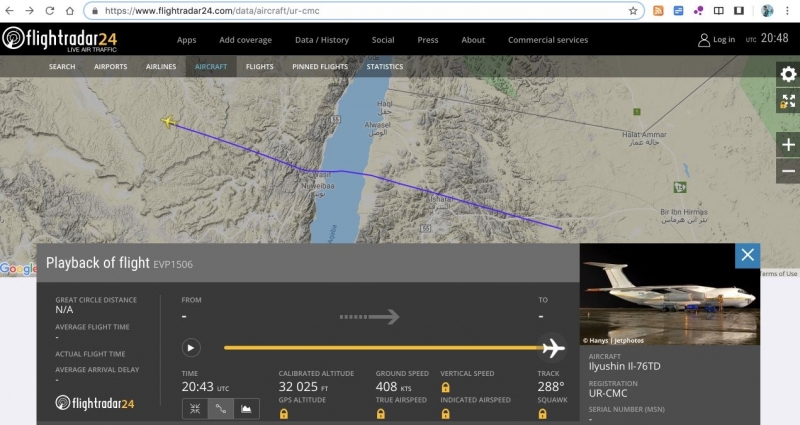
Task: Expand the Commercial services menu
Action: [x=548, y=40]
